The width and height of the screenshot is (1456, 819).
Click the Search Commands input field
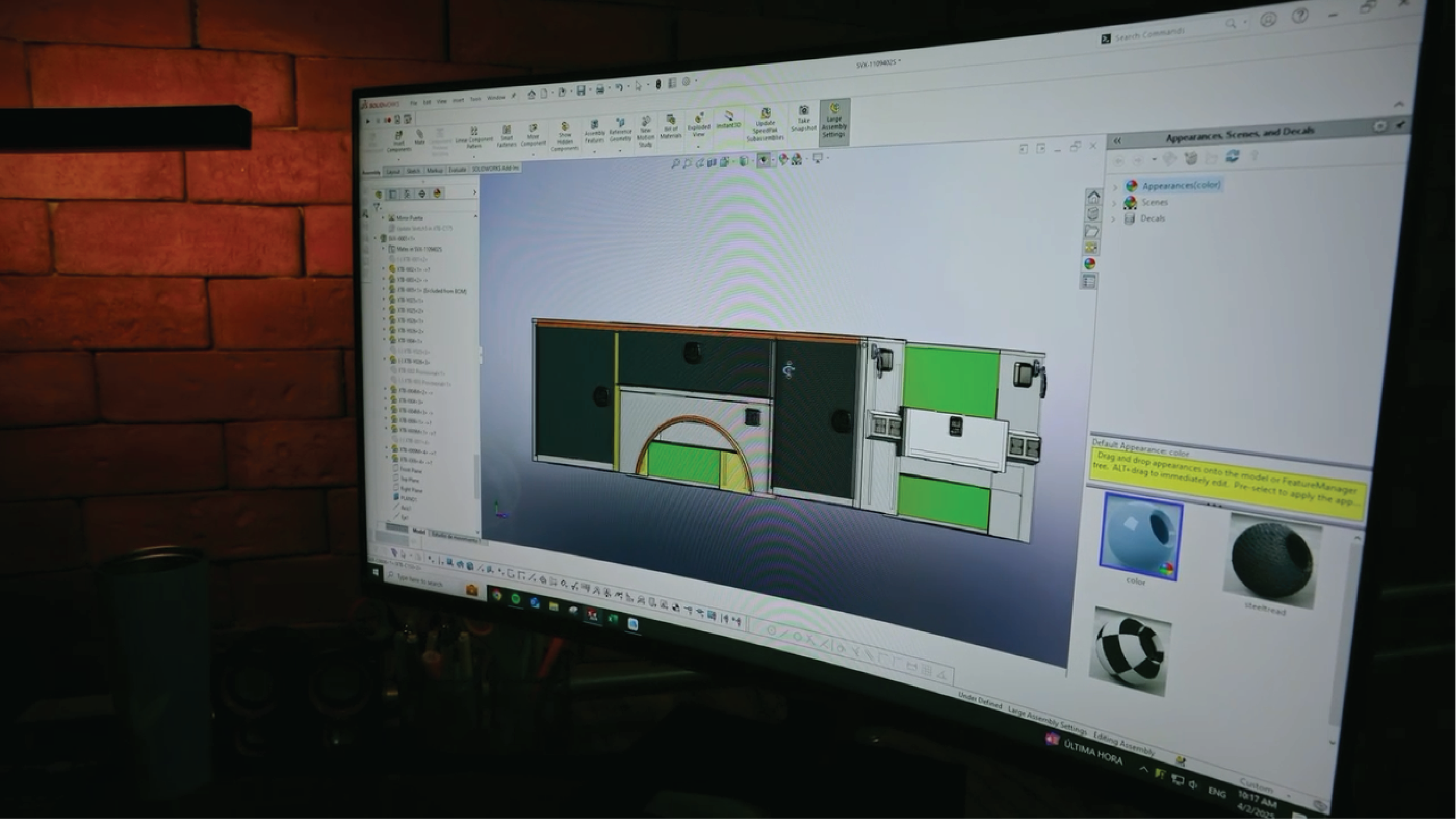click(x=1159, y=33)
